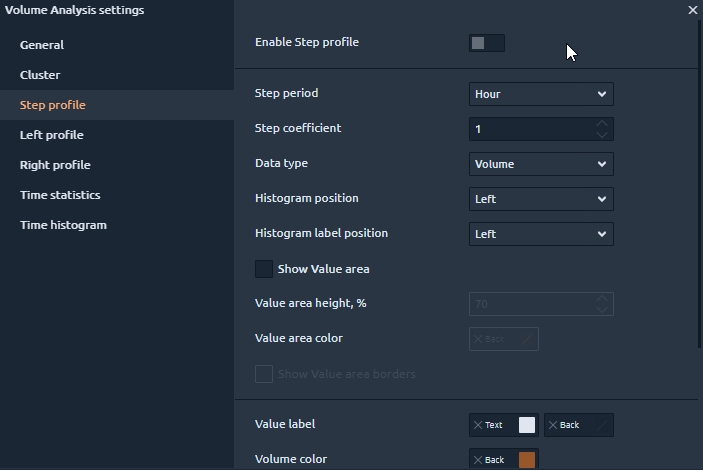Change the orange Volume color swatch
This screenshot has width=703, height=470.
[x=526, y=460]
